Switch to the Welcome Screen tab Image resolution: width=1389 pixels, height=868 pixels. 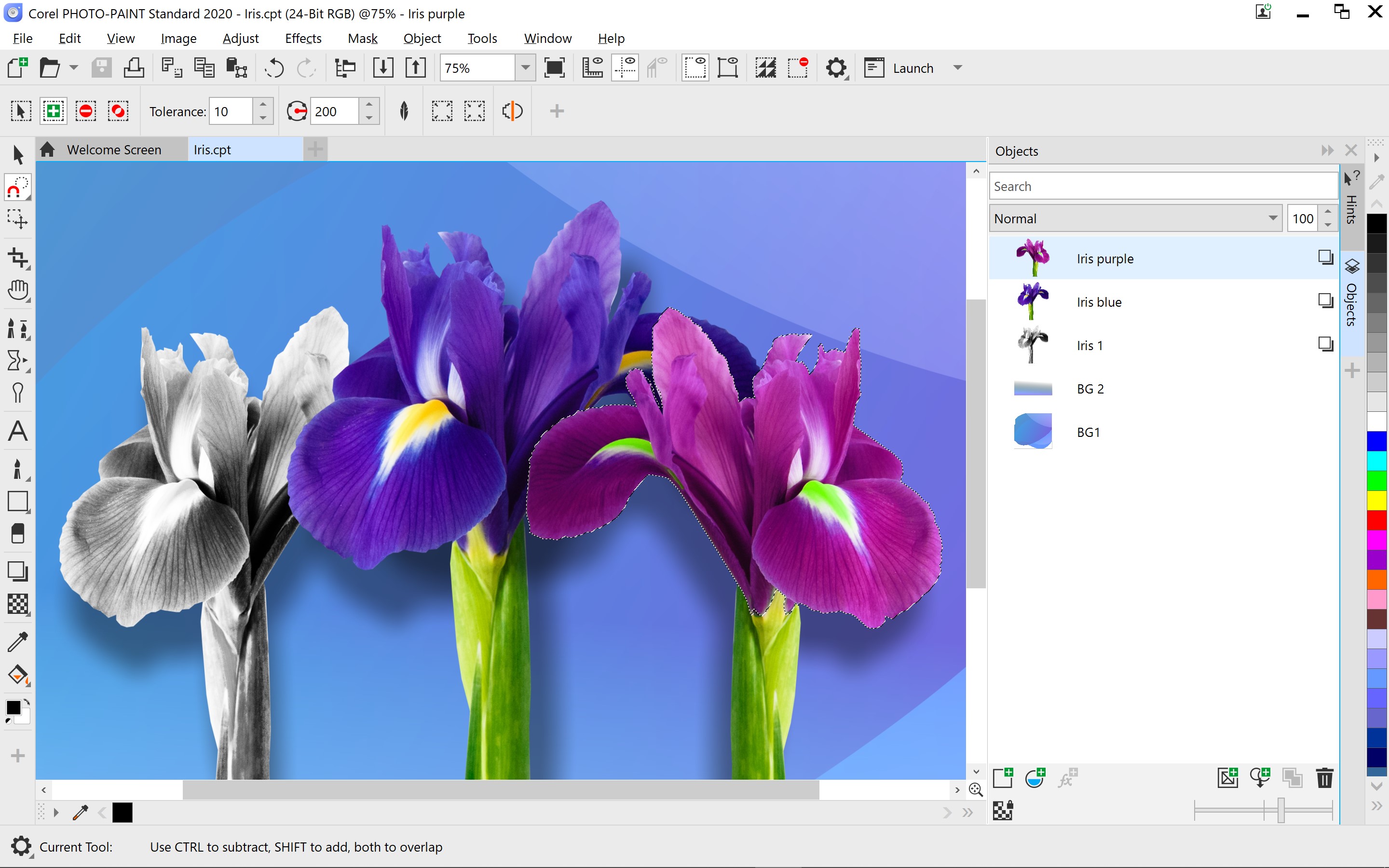click(x=114, y=148)
